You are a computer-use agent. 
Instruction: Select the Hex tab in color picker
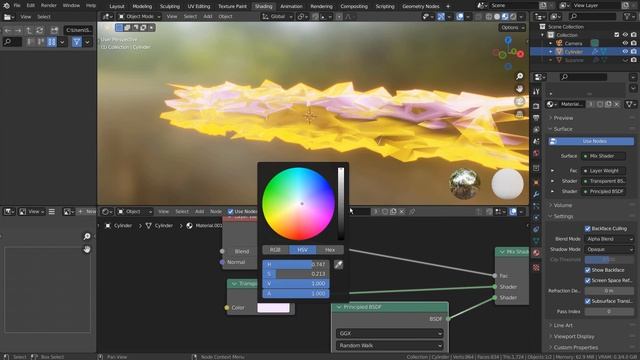[x=330, y=250]
